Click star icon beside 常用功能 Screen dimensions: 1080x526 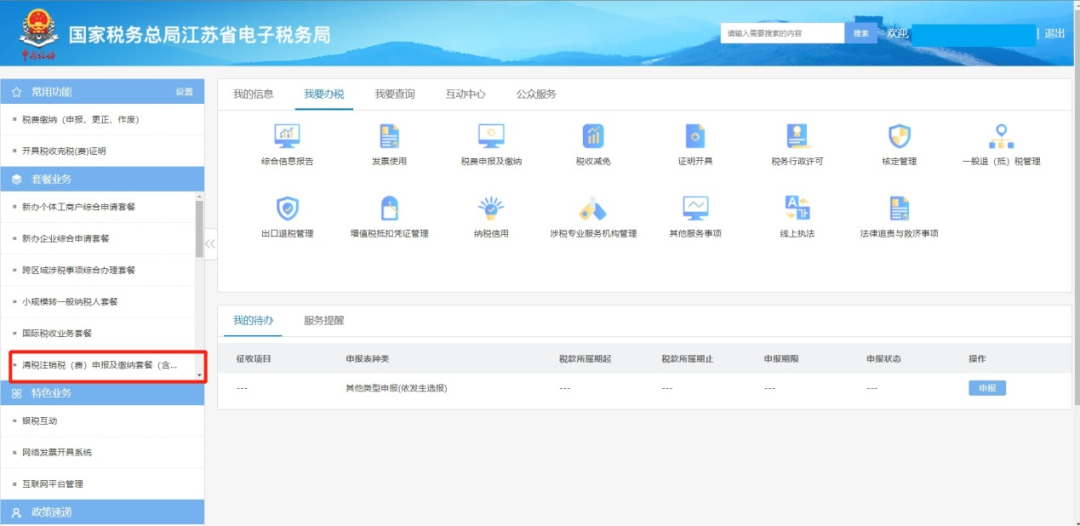(x=17, y=92)
